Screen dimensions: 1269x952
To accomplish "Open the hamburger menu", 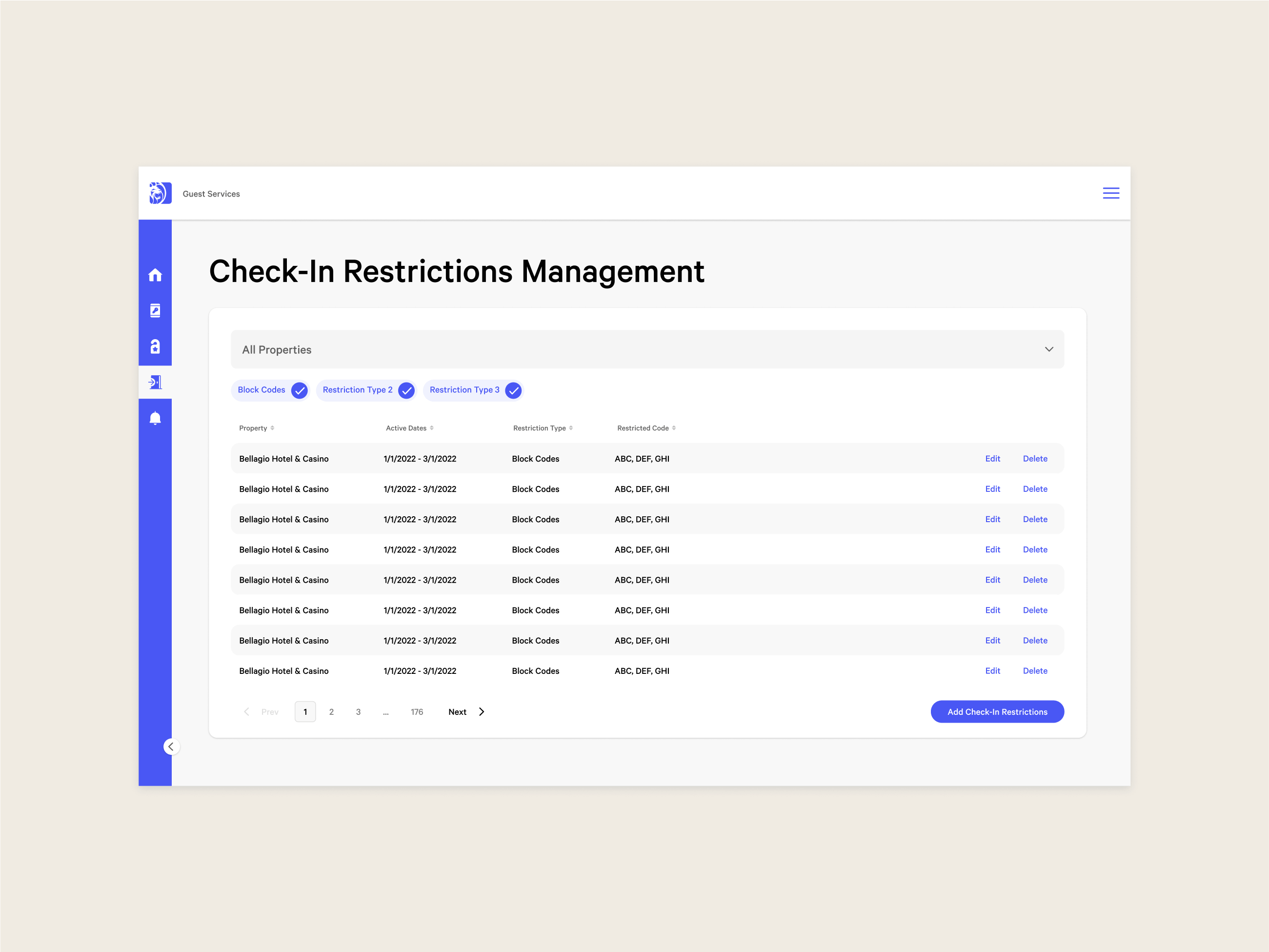I will 1110,193.
